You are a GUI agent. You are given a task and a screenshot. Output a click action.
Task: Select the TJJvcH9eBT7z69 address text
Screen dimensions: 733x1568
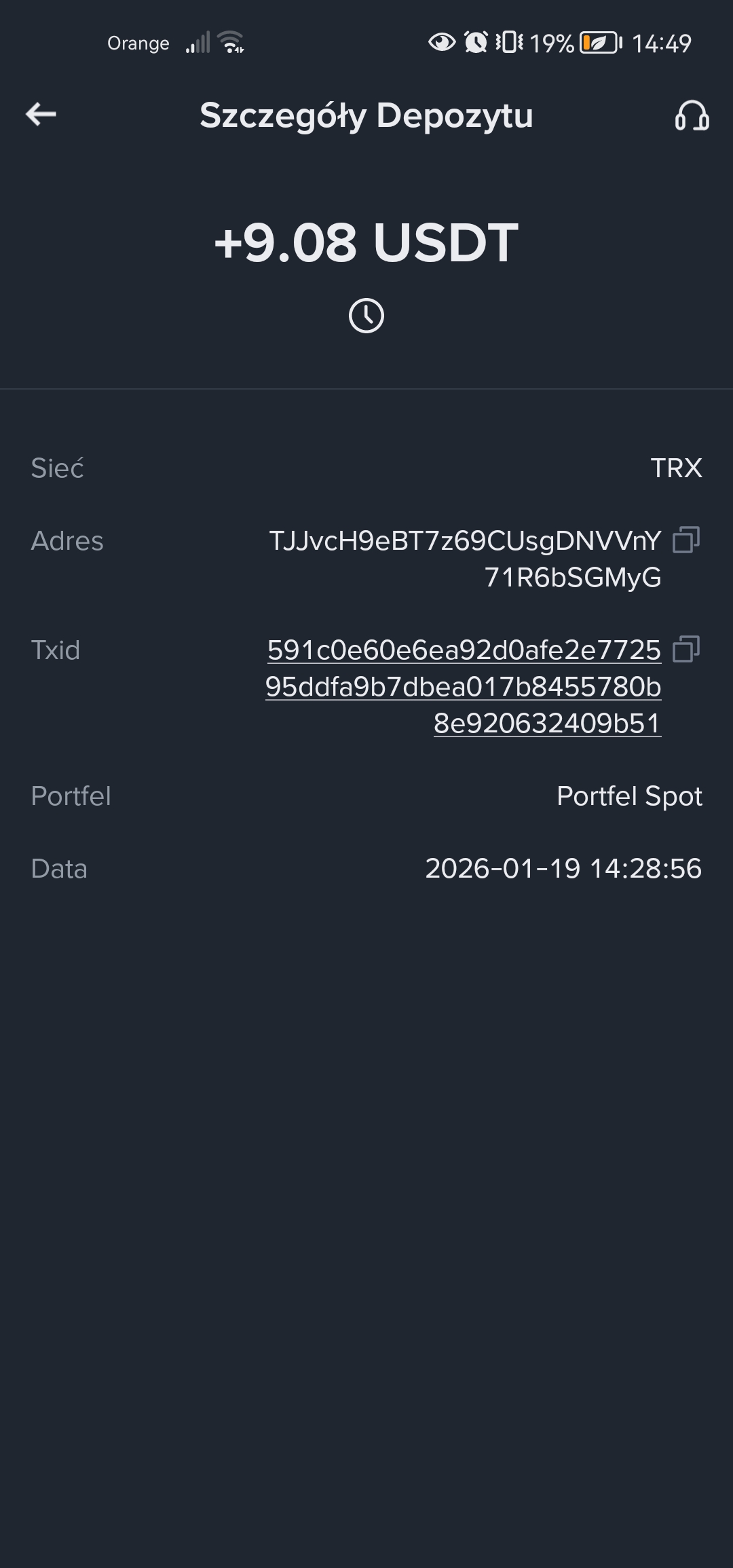point(465,559)
